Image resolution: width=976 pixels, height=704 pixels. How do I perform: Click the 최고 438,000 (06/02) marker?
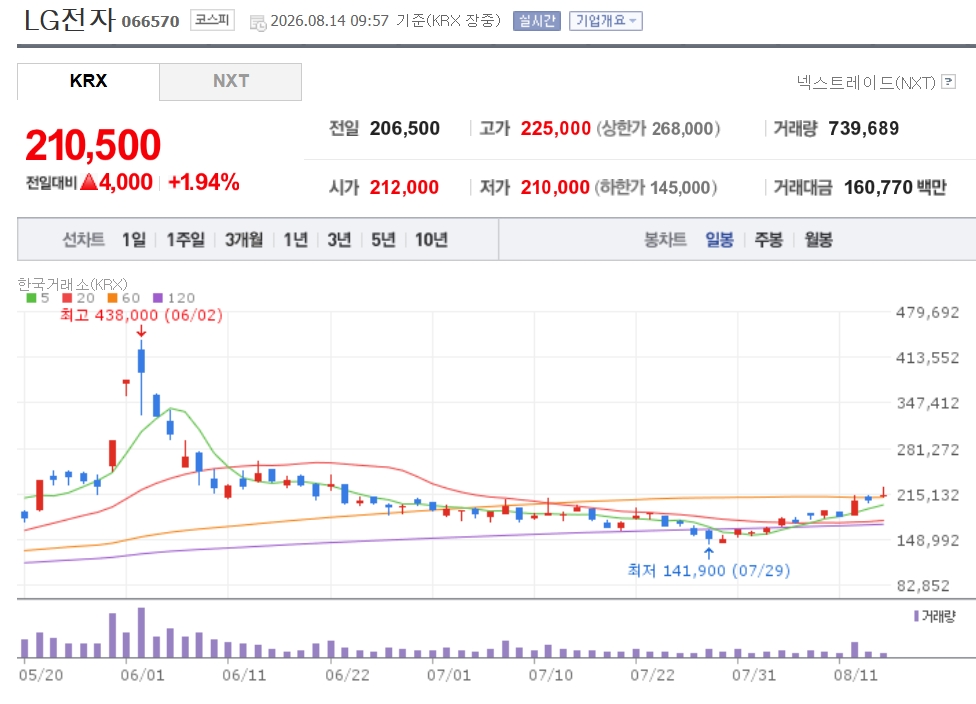(141, 316)
